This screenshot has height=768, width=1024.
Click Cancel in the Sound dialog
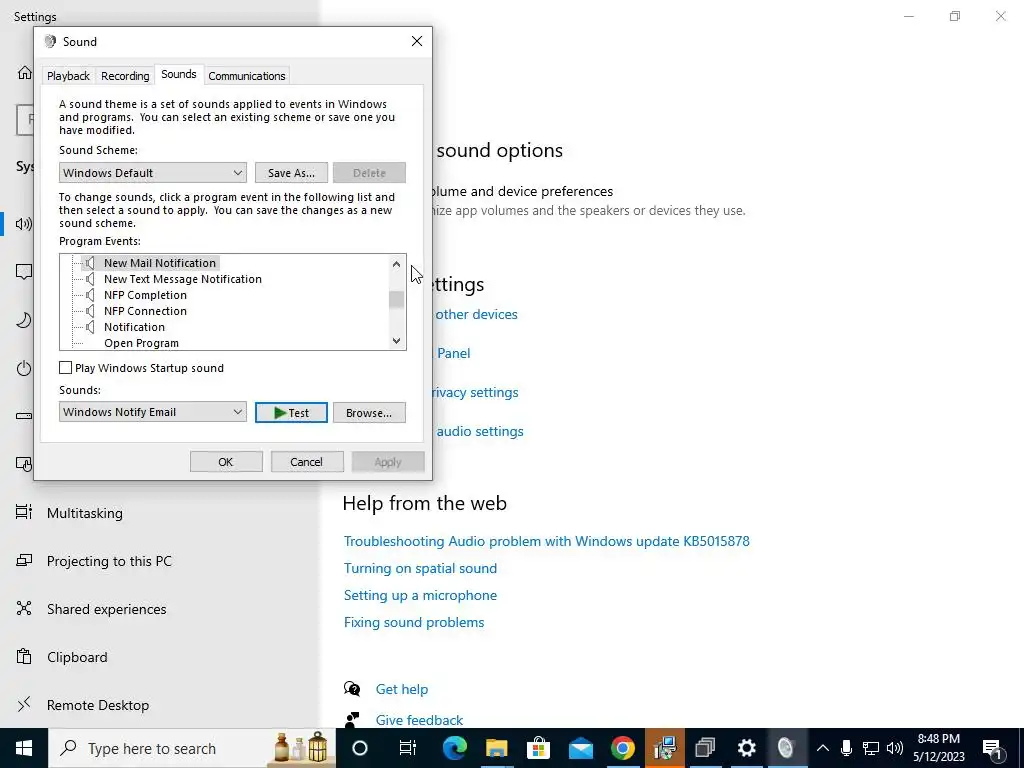[x=306, y=462]
